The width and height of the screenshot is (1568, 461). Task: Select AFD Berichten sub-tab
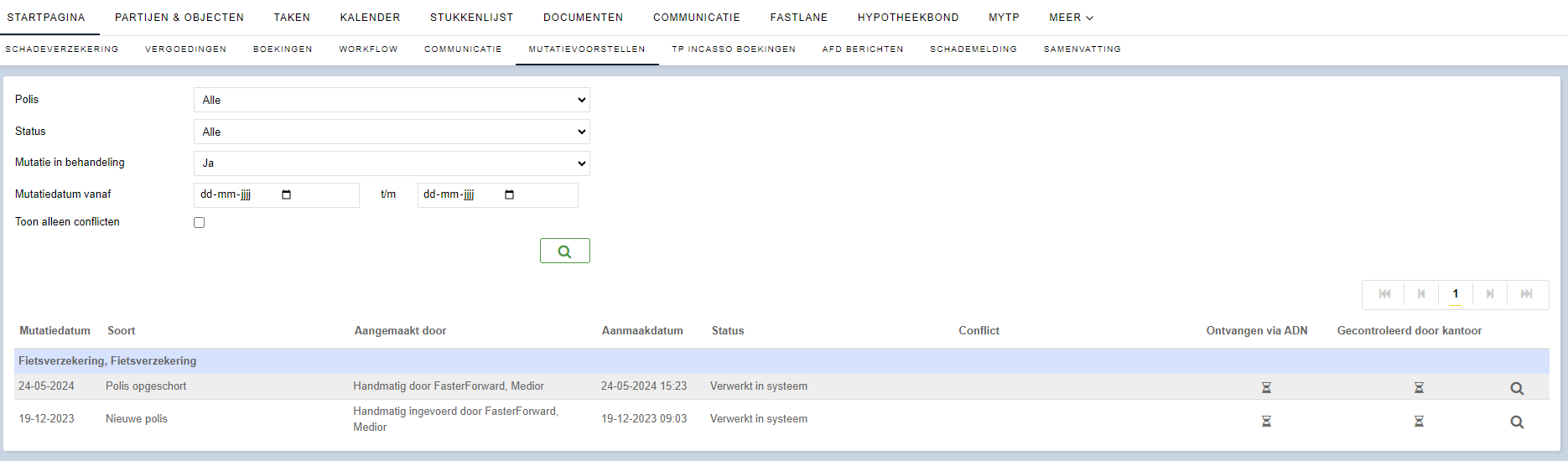(863, 49)
